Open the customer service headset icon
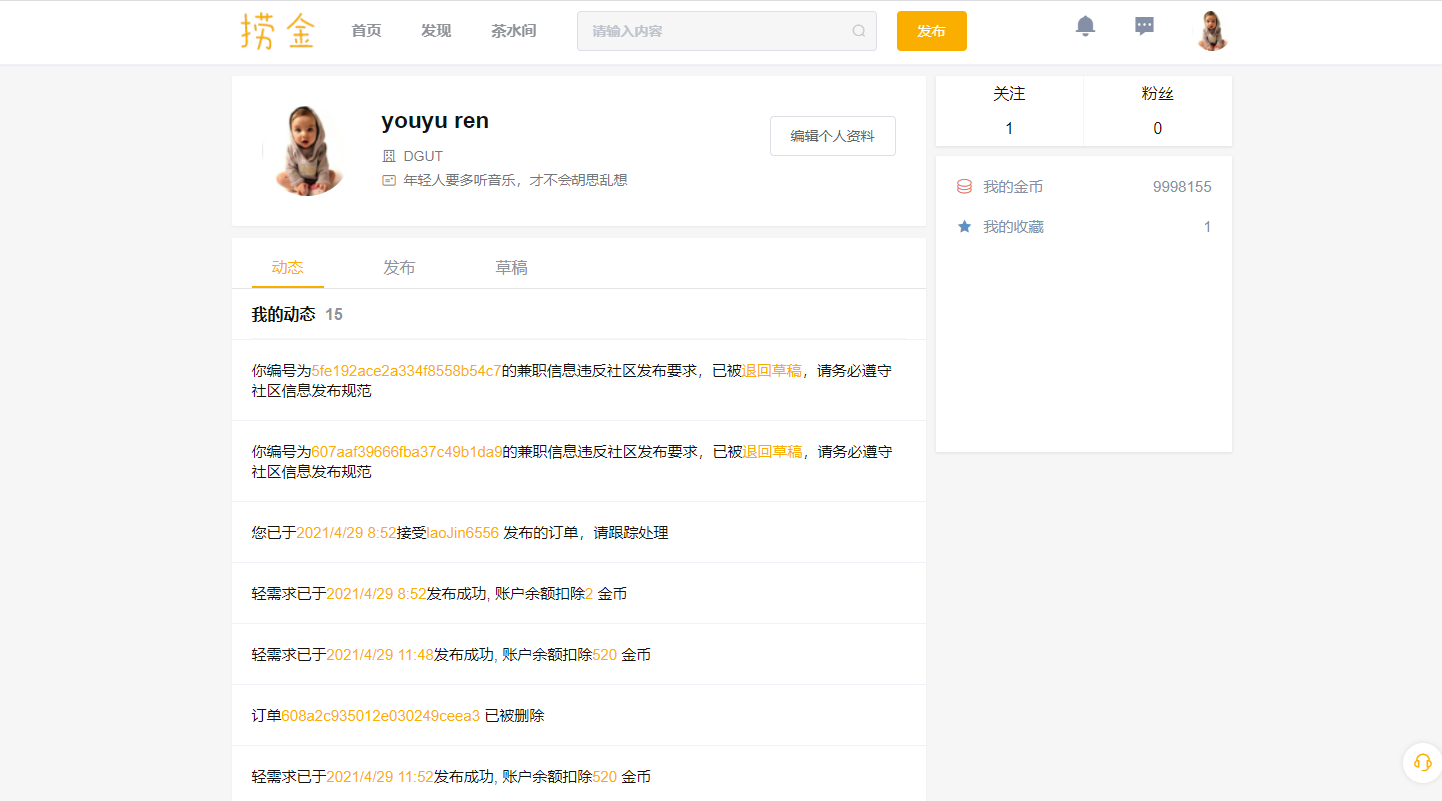This screenshot has width=1442, height=801. tap(1422, 762)
